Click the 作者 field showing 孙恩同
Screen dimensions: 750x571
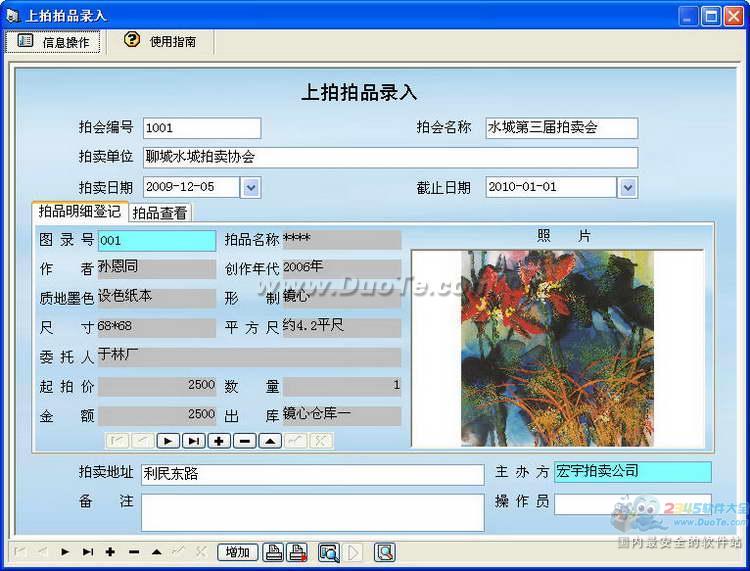(x=157, y=269)
